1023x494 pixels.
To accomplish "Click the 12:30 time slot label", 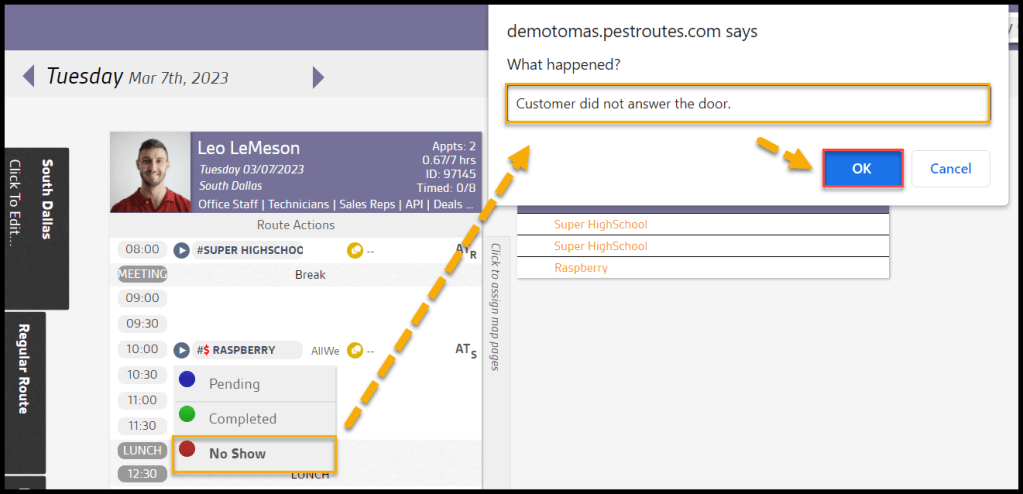I will pos(140,473).
